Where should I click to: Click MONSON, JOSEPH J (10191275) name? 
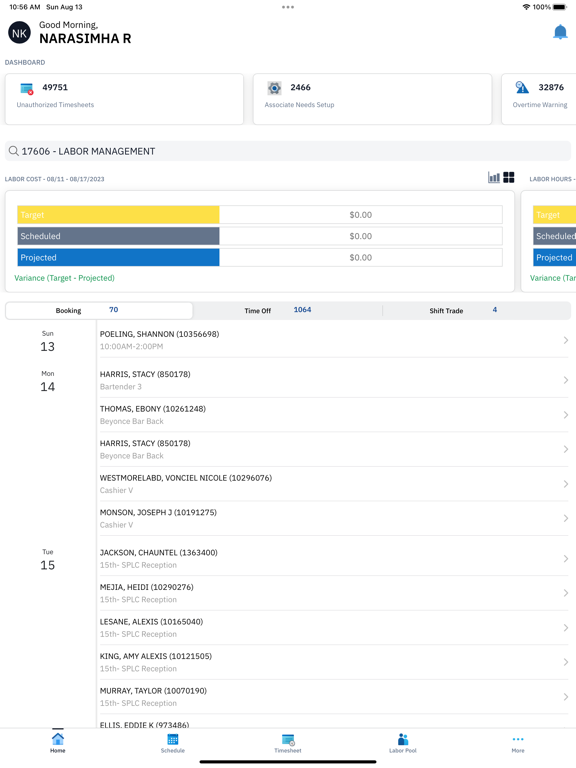point(158,512)
